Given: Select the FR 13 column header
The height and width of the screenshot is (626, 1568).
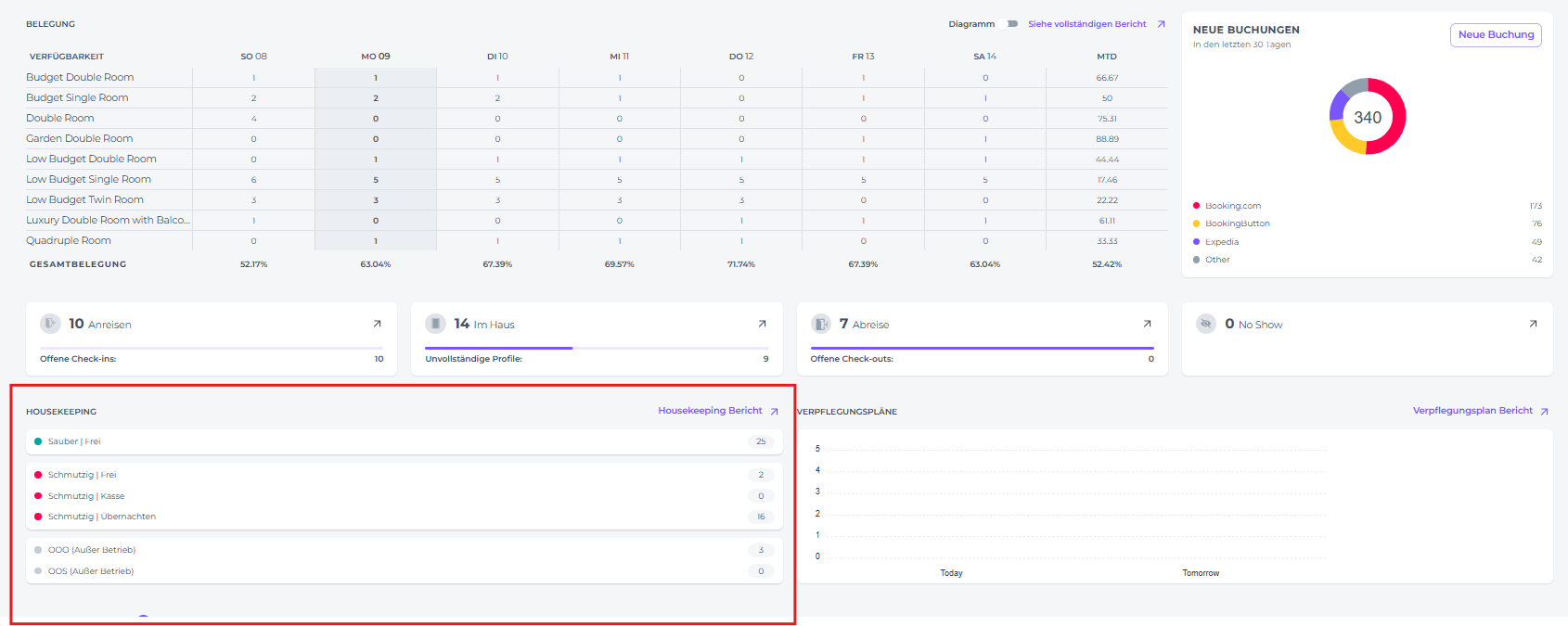Looking at the screenshot, I should pyautogui.click(x=863, y=57).
